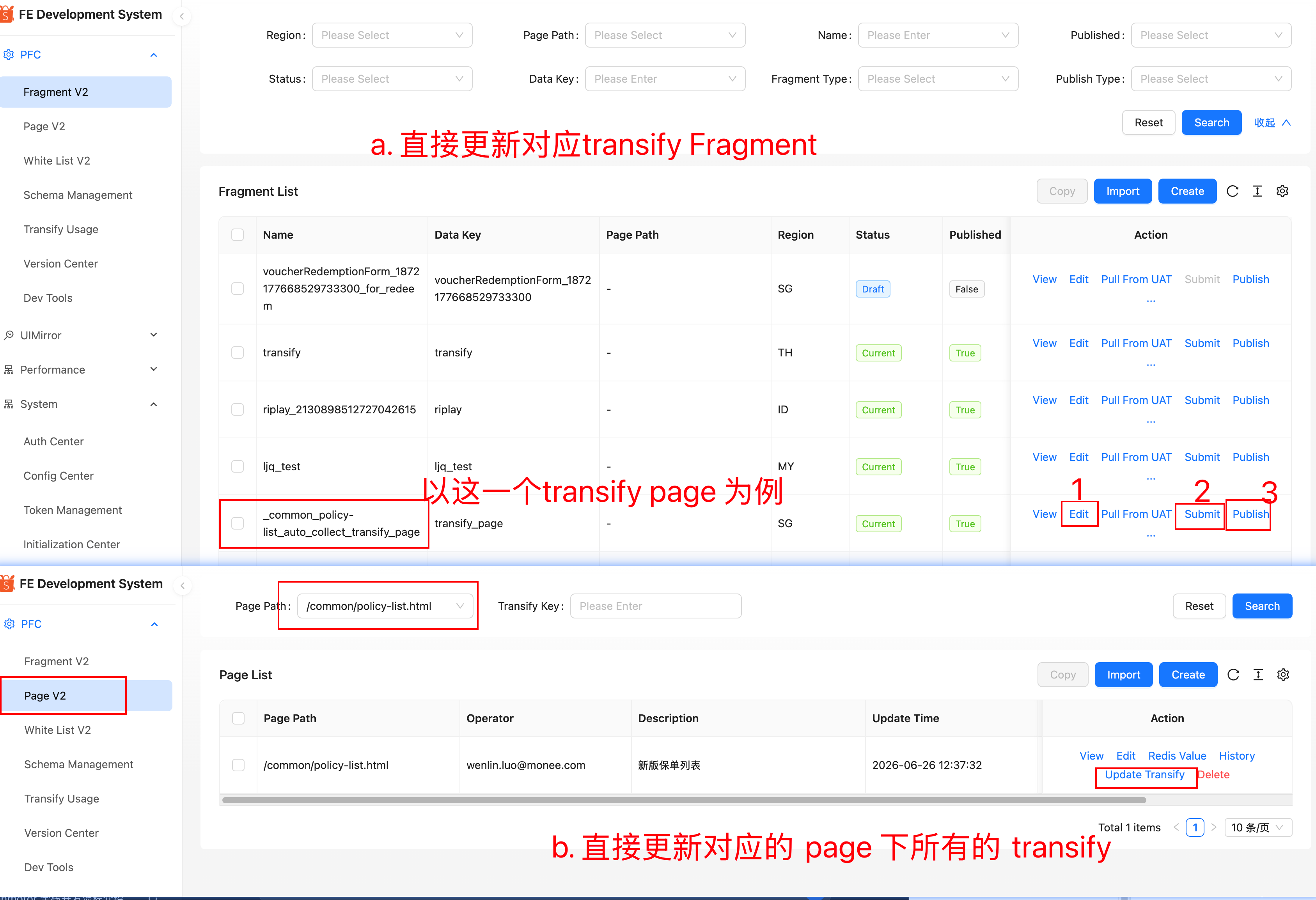Click the Transify Key input field

coord(656,606)
